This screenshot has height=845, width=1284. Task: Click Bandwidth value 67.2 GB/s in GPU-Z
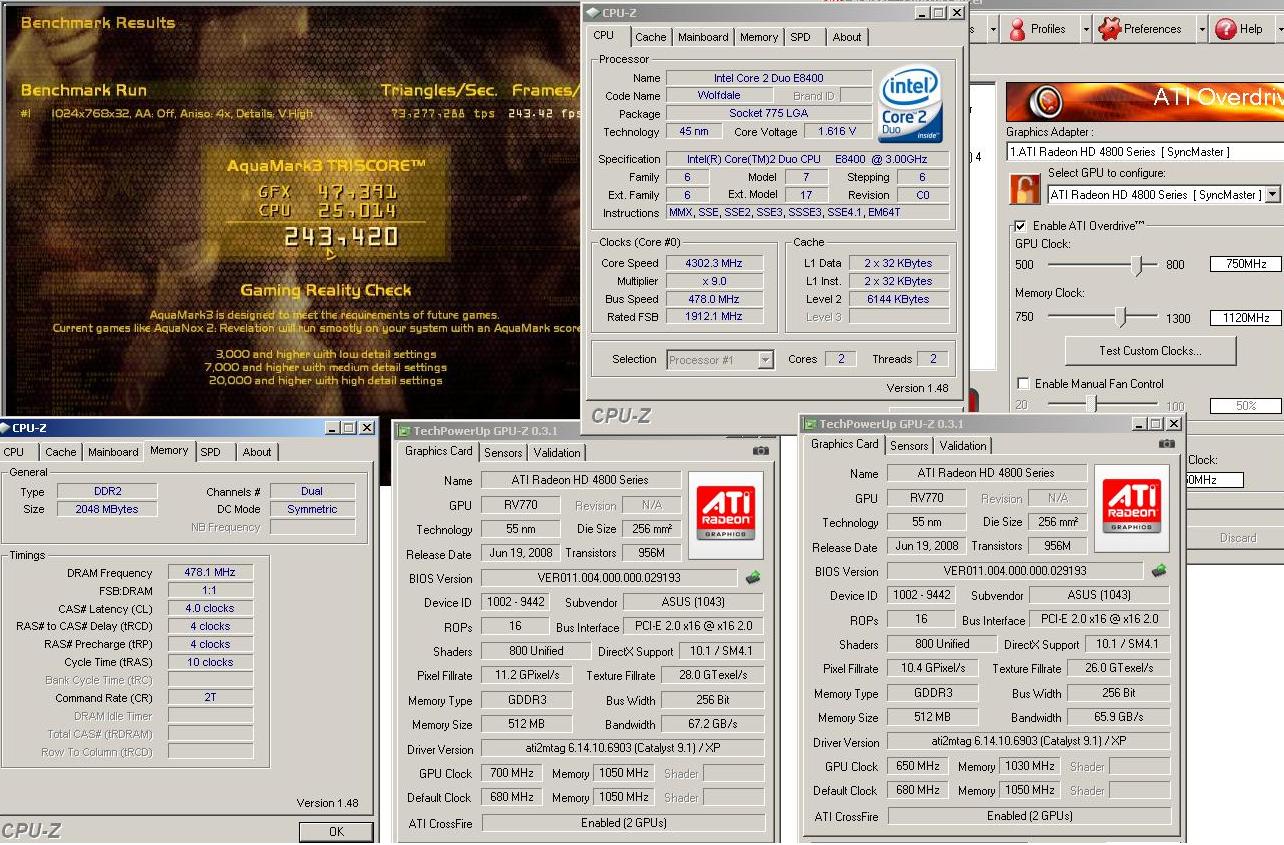tap(713, 724)
